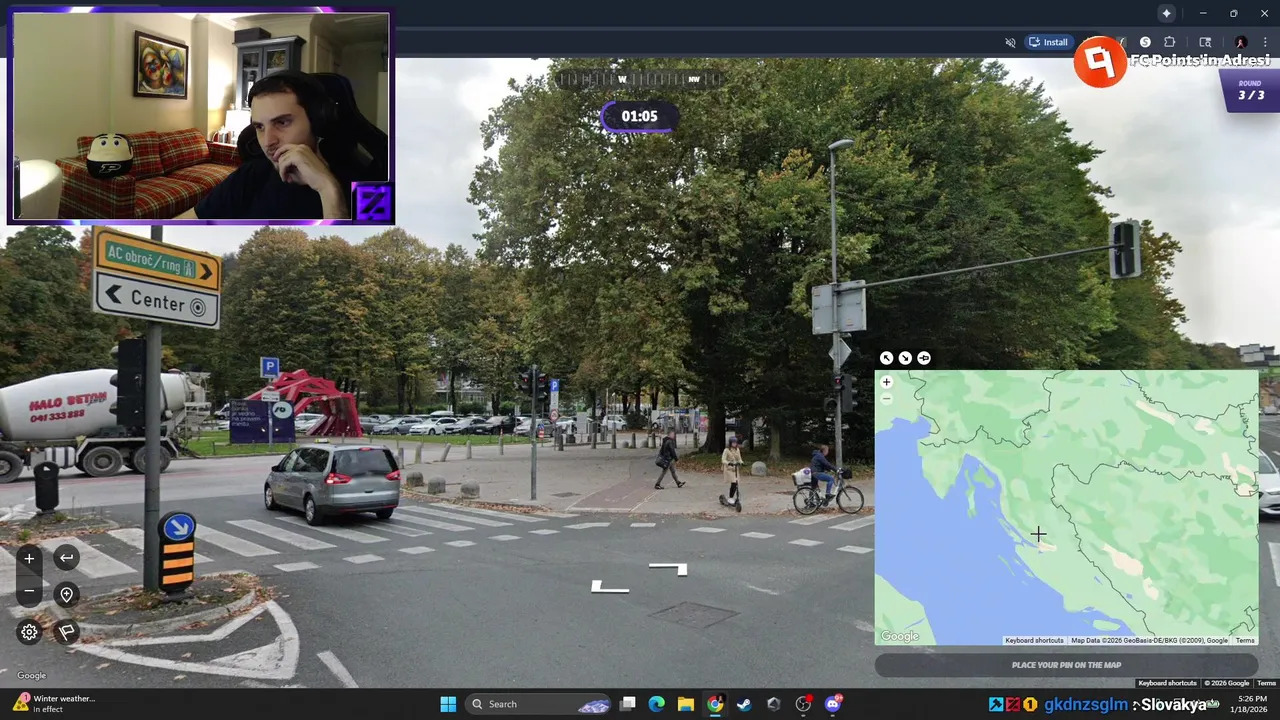Viewport: 1280px width, 720px height.
Task: Open File Explorer from taskbar
Action: coord(685,704)
